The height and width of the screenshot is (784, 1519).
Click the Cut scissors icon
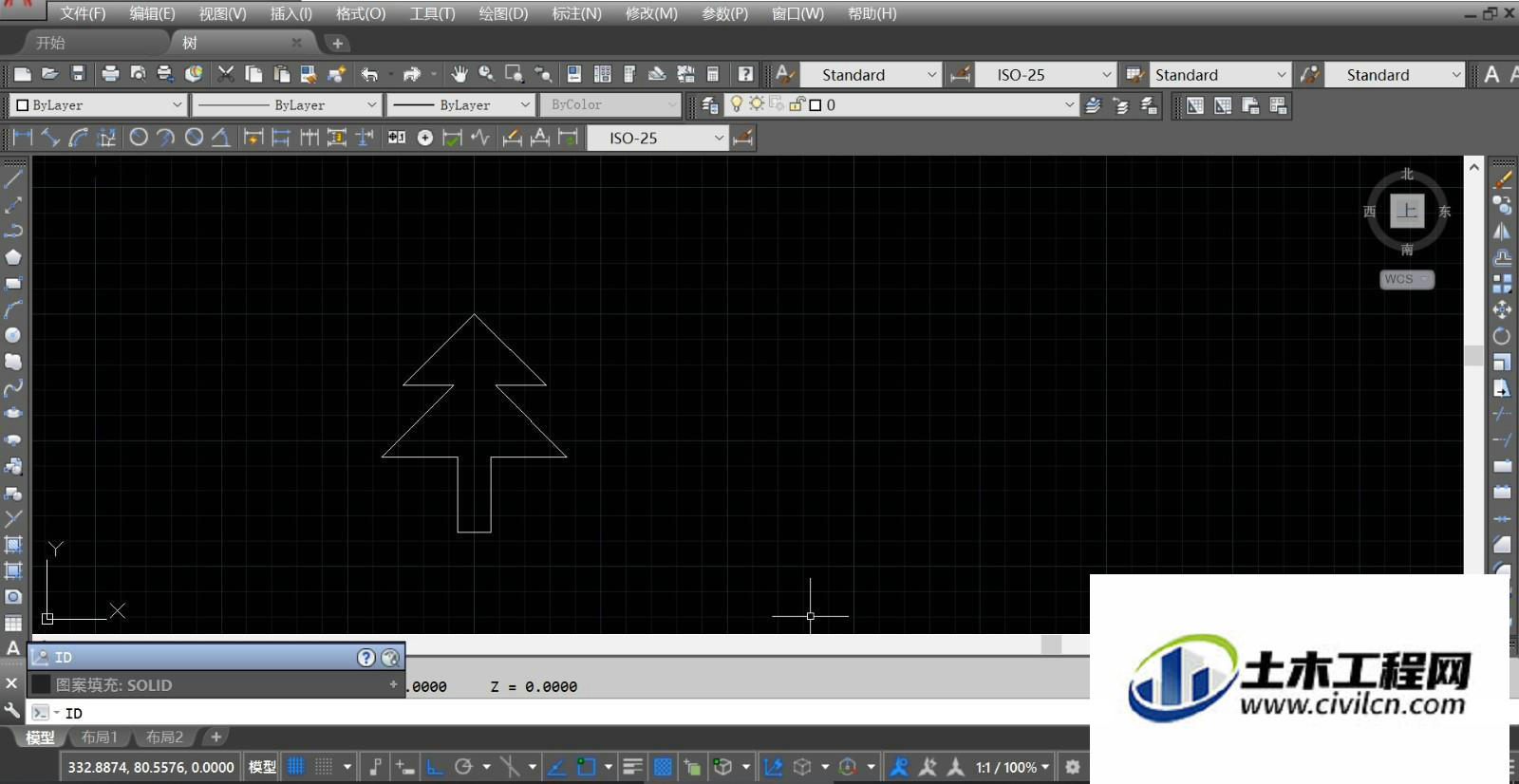click(226, 74)
